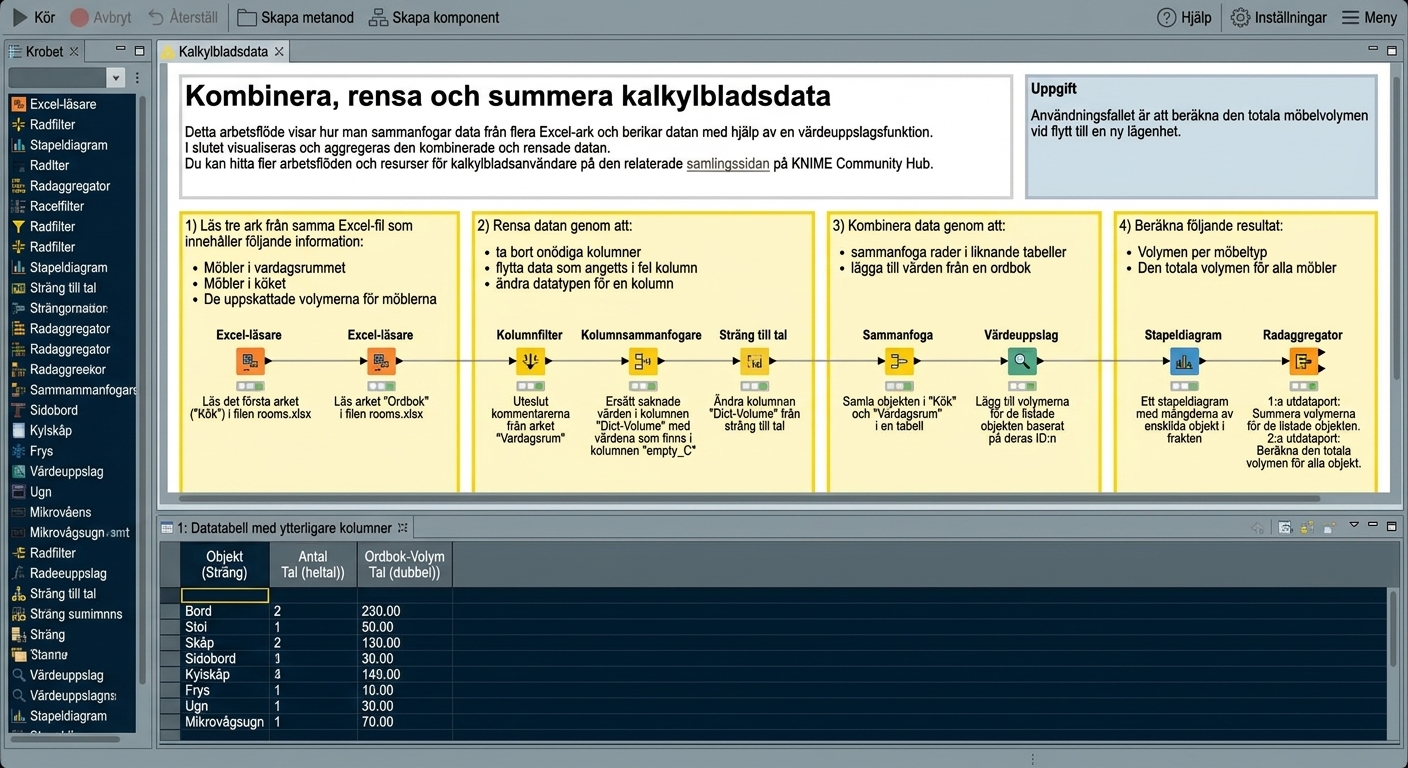The width and height of the screenshot is (1408, 768).
Task: Click the Kör run icon
Action: (x=19, y=17)
